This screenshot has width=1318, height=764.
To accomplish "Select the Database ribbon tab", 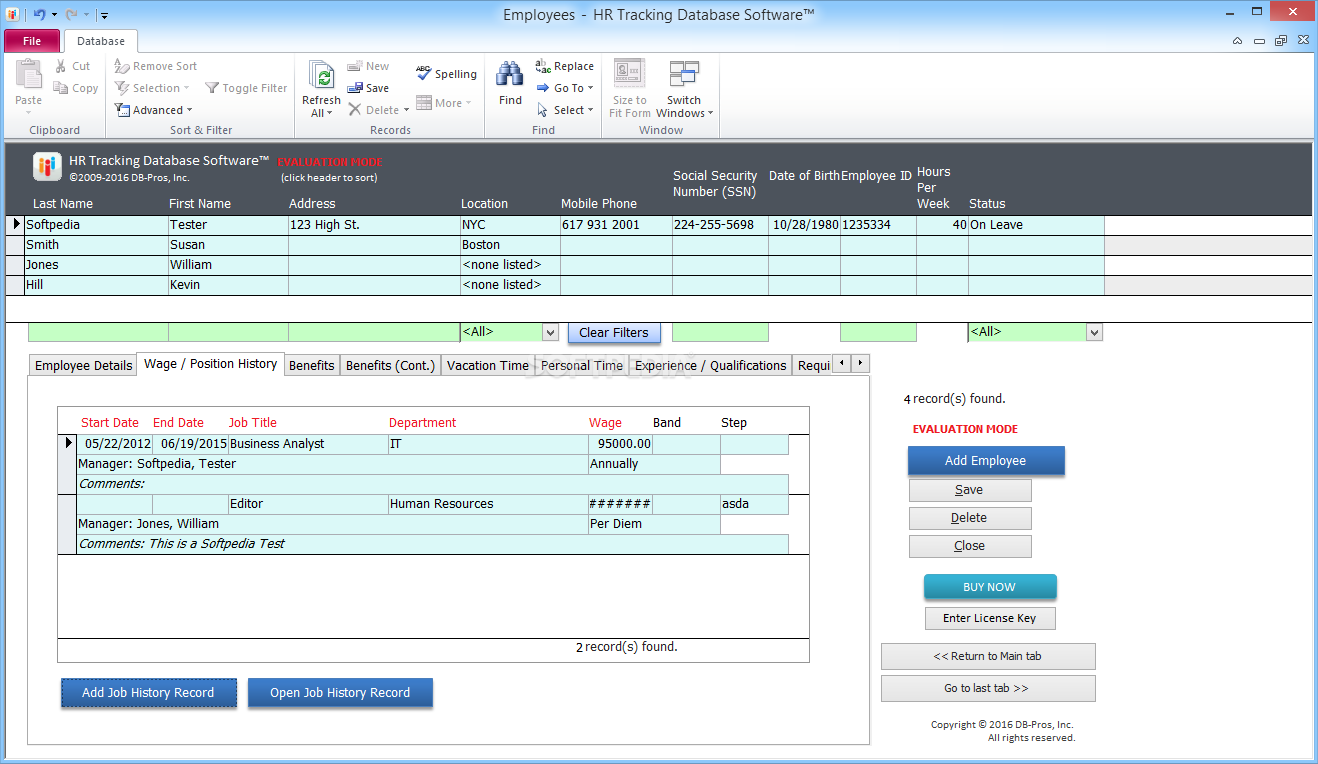I will (x=101, y=41).
